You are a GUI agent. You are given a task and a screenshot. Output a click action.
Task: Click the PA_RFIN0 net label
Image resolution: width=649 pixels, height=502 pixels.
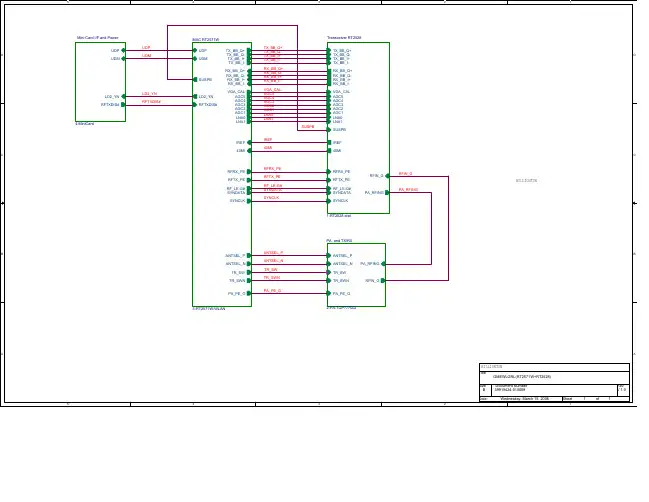(408, 188)
